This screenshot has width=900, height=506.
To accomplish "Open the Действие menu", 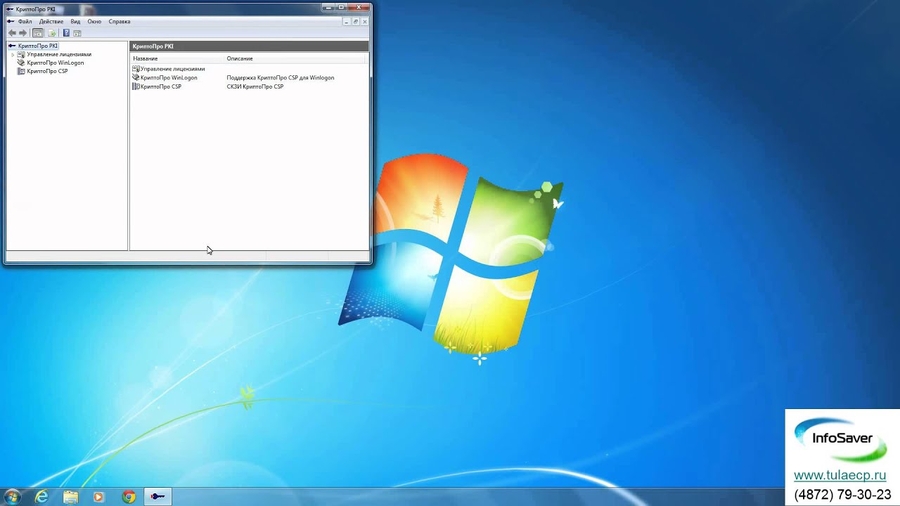I will (51, 21).
